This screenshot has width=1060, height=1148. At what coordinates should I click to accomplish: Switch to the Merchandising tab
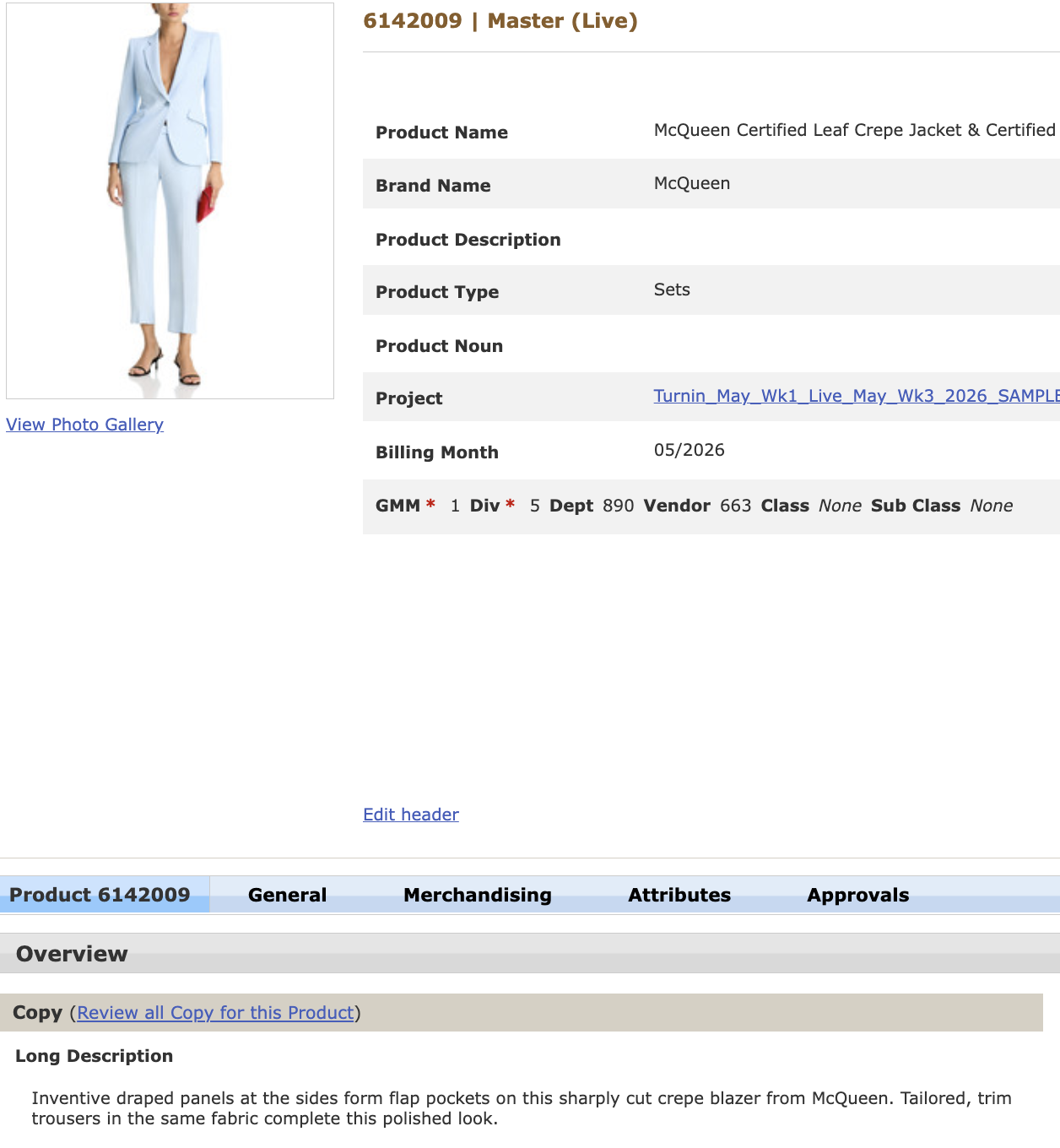point(478,895)
